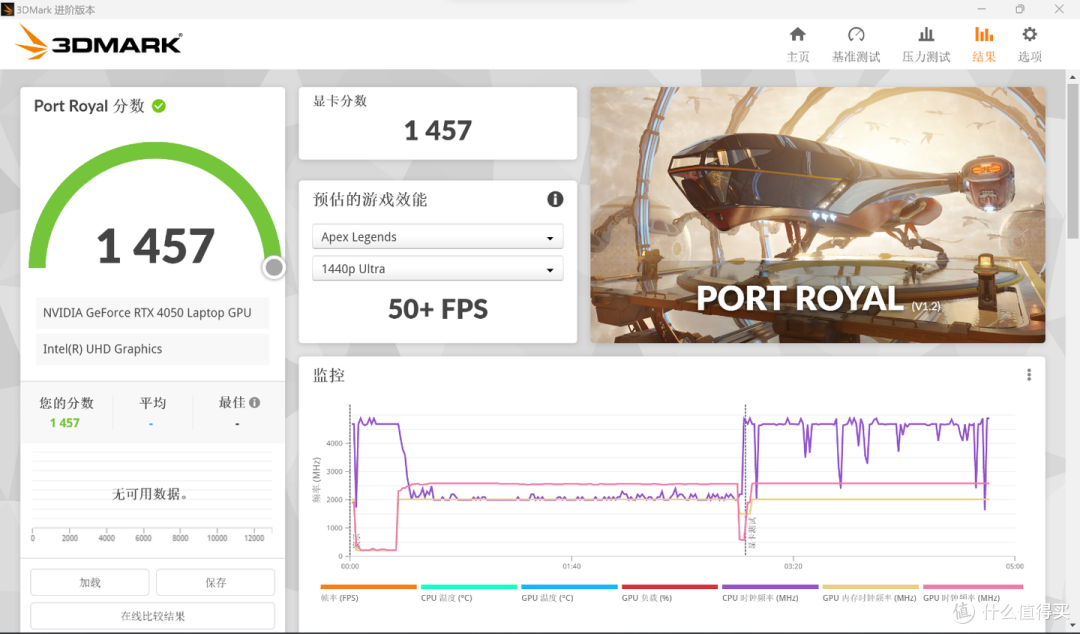Toggle the CPU 温度 legend color
Image resolution: width=1080 pixels, height=634 pixels.
tap(468, 587)
